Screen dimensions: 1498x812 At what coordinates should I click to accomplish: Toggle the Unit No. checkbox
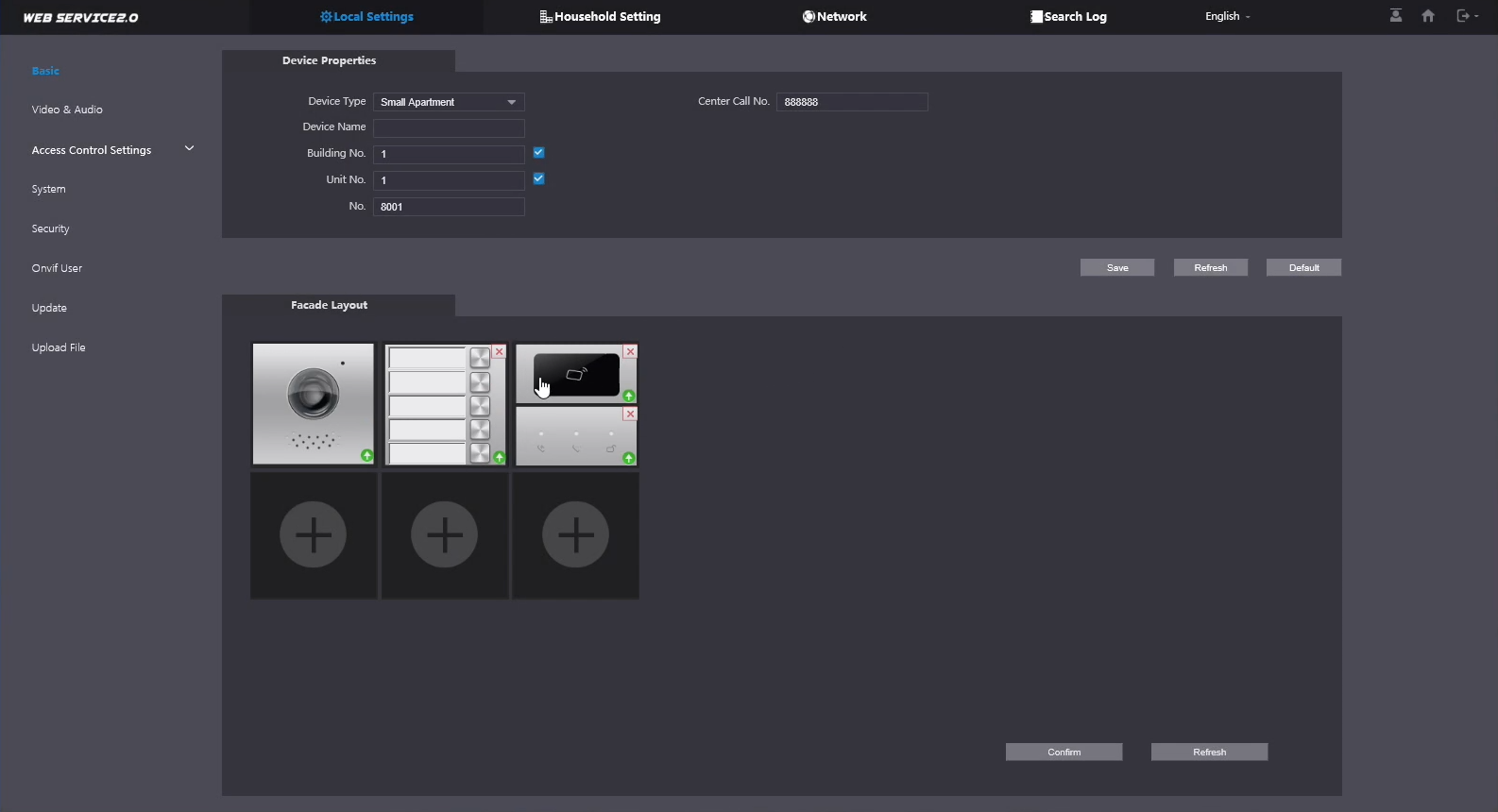tap(538, 179)
